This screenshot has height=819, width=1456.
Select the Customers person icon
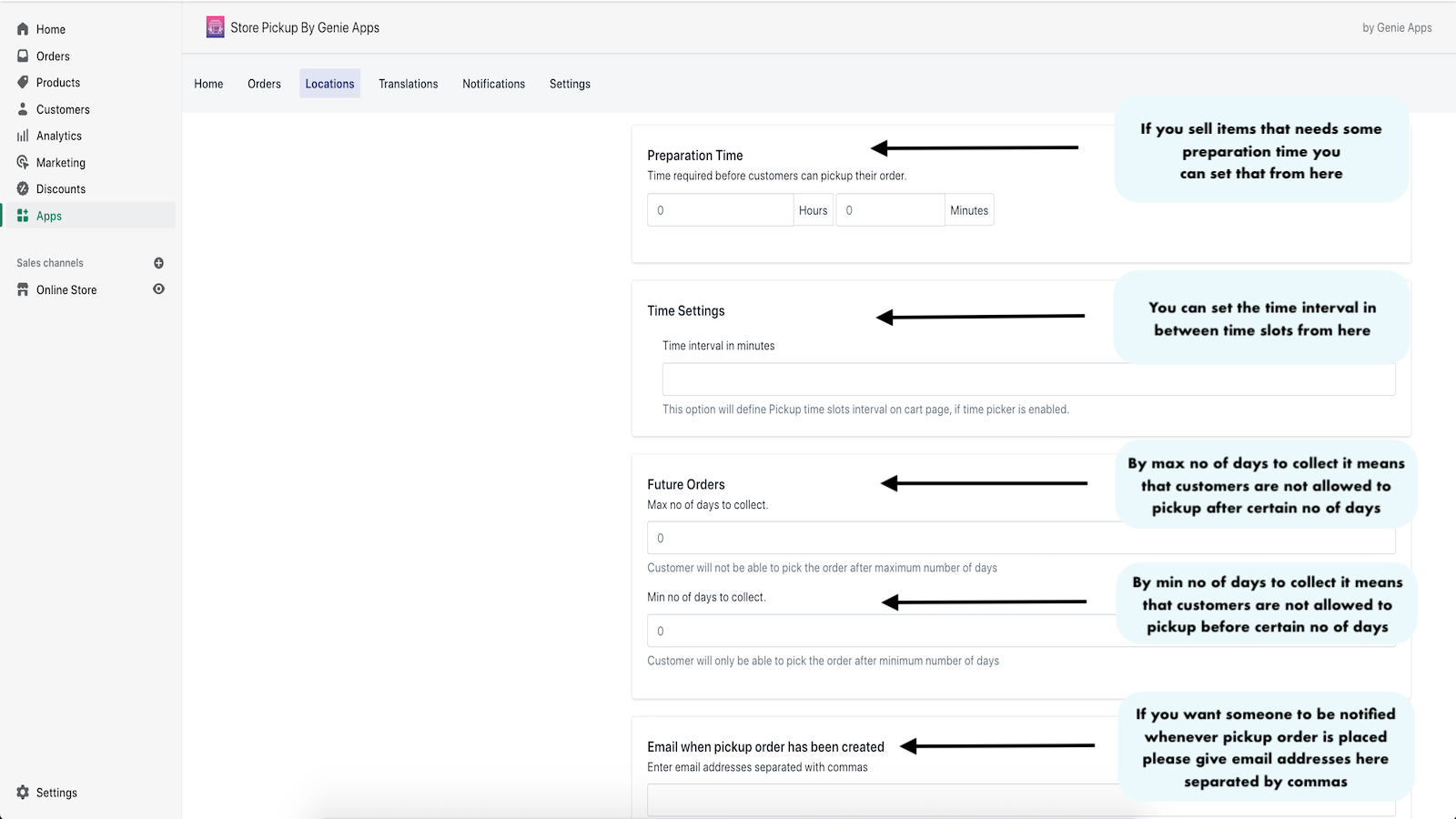point(23,109)
